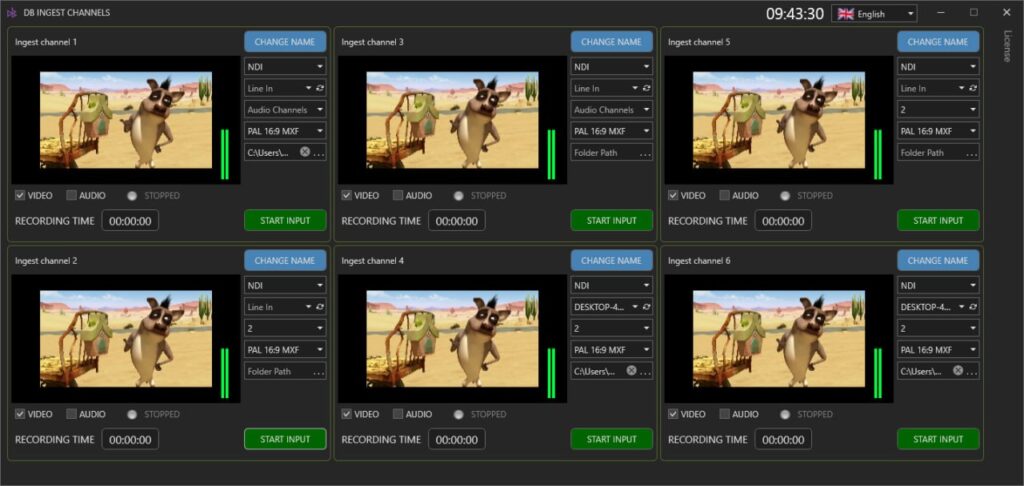
Task: Toggle VIDEO checkbox in Ingest channel 2
Action: (20, 414)
